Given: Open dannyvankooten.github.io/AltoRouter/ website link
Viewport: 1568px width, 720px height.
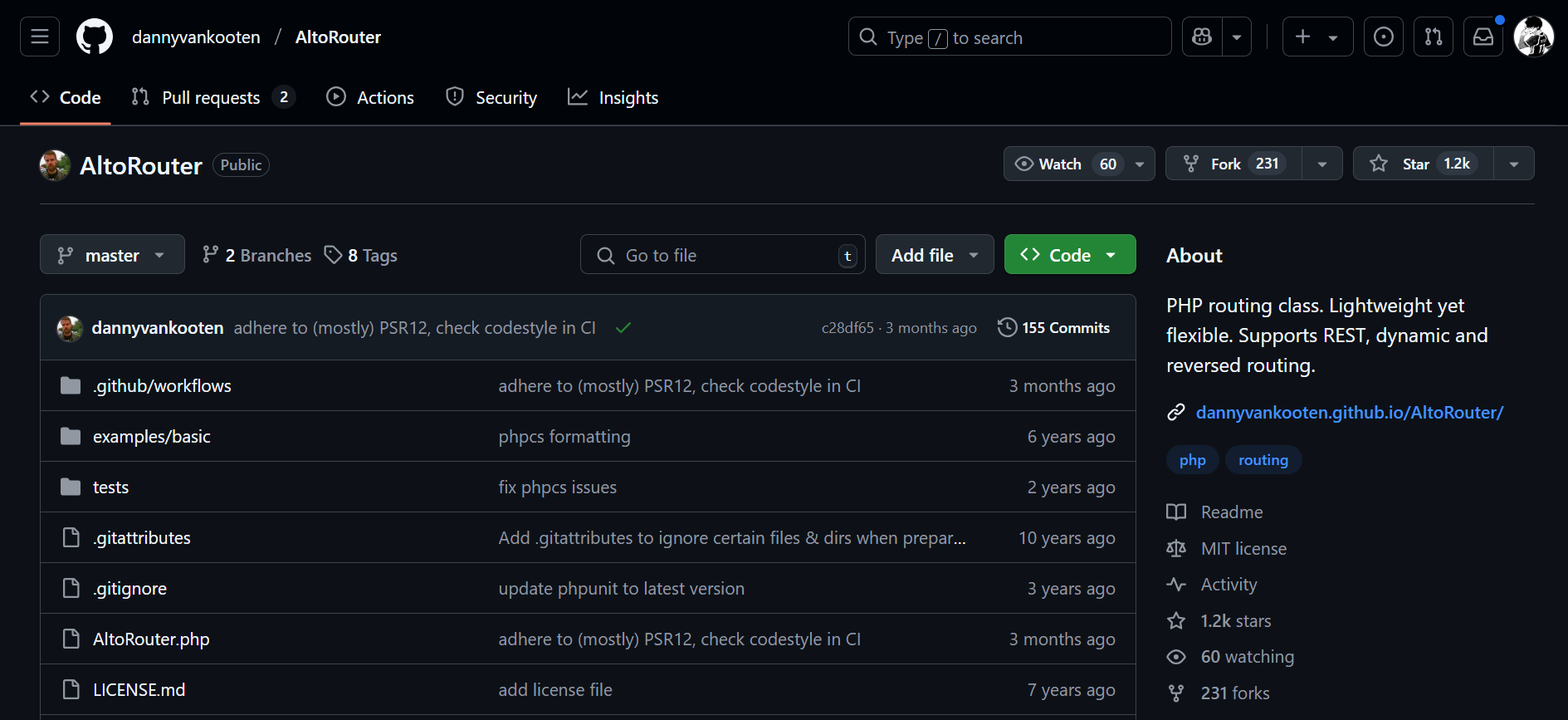Looking at the screenshot, I should pyautogui.click(x=1350, y=413).
